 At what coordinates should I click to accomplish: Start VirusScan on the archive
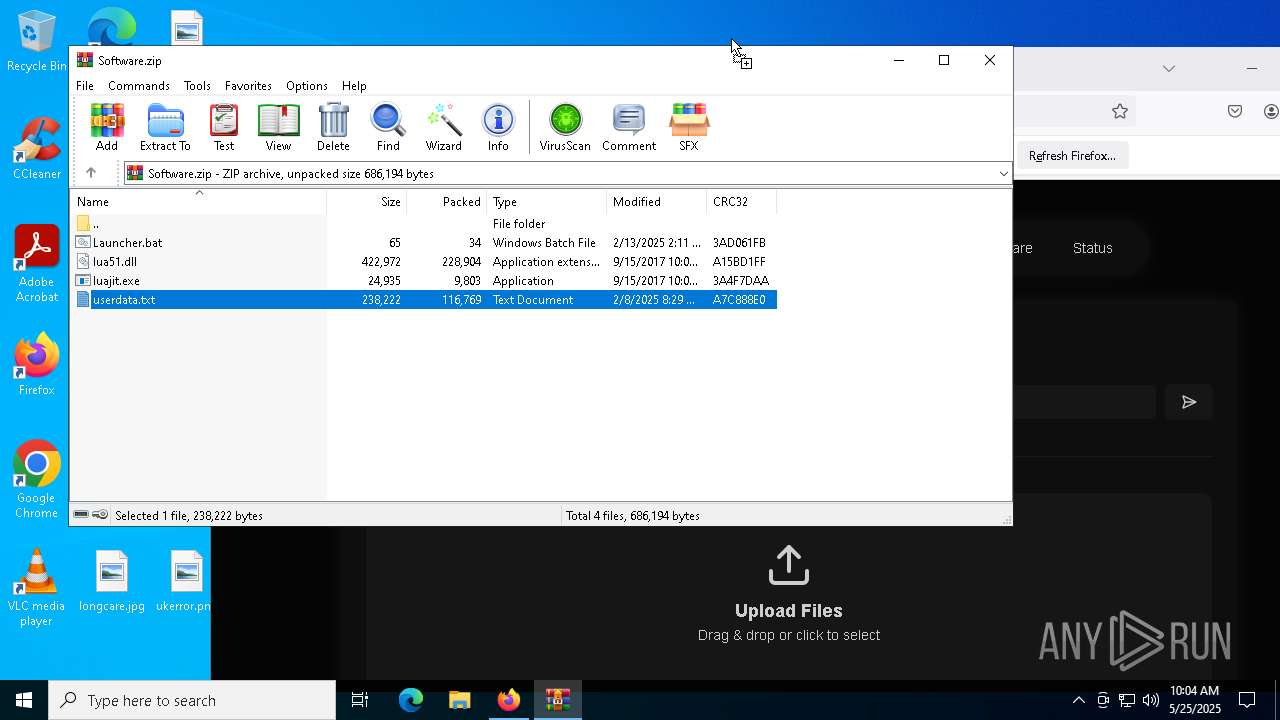point(565,127)
